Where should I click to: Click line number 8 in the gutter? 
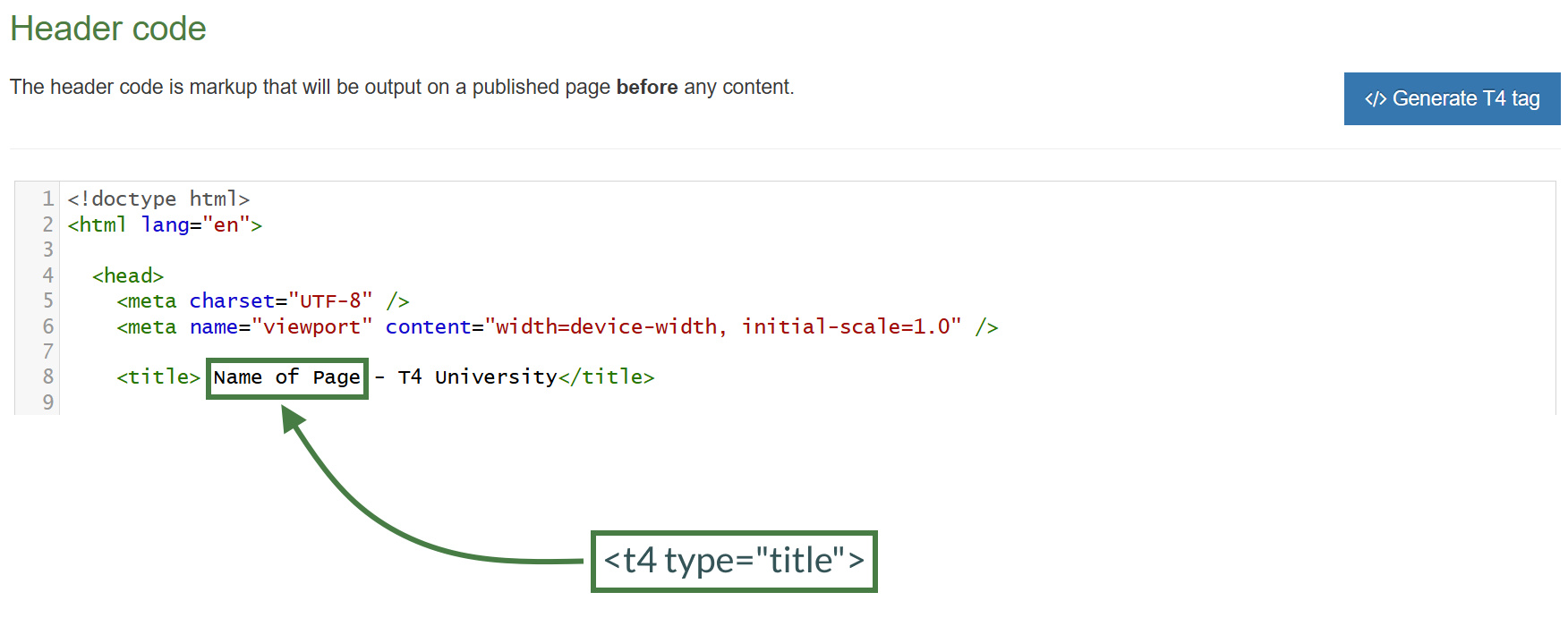(47, 376)
